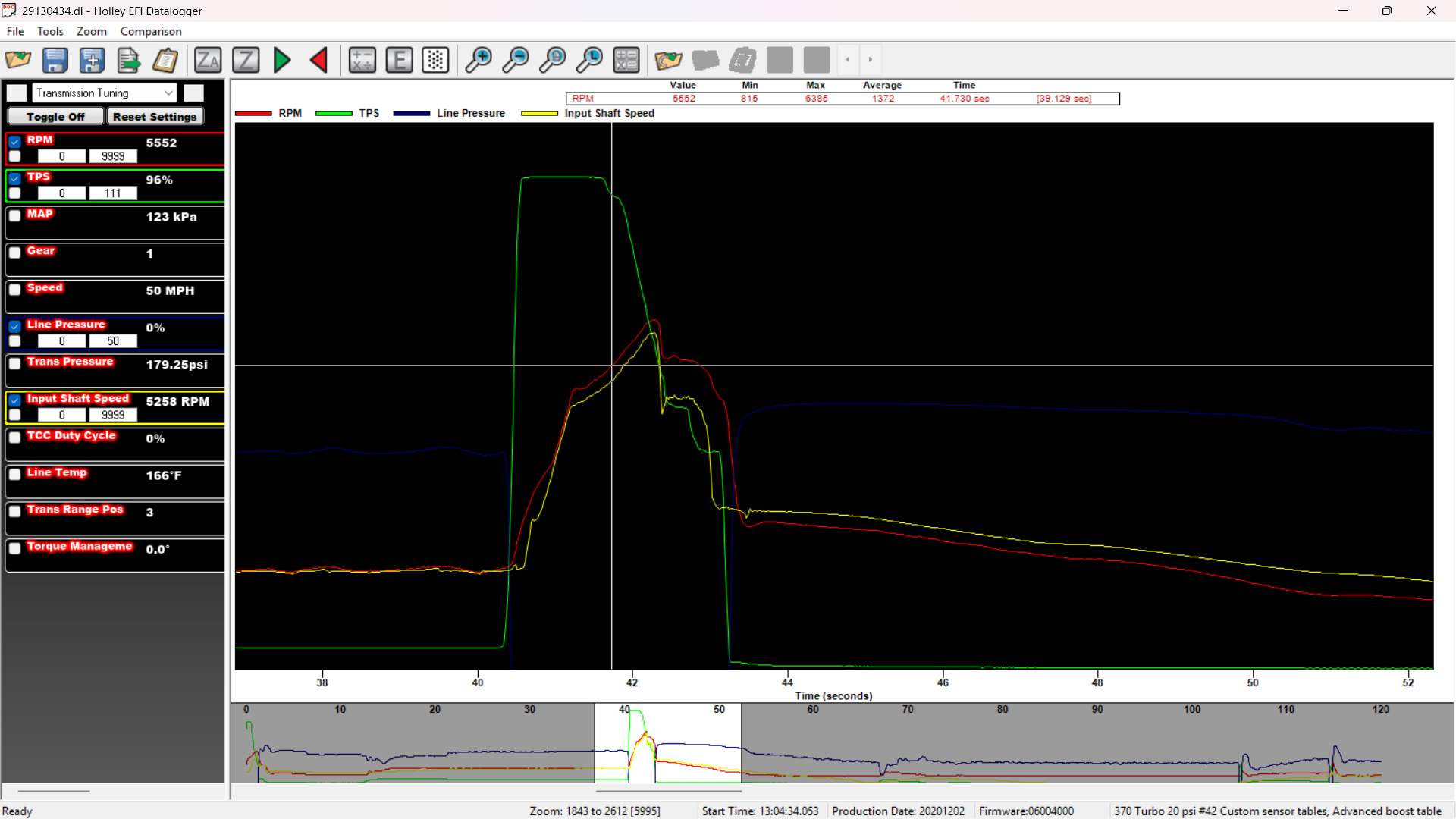Click the blue Line Pressure legend swatch
The height and width of the screenshot is (819, 1456).
coord(412,114)
